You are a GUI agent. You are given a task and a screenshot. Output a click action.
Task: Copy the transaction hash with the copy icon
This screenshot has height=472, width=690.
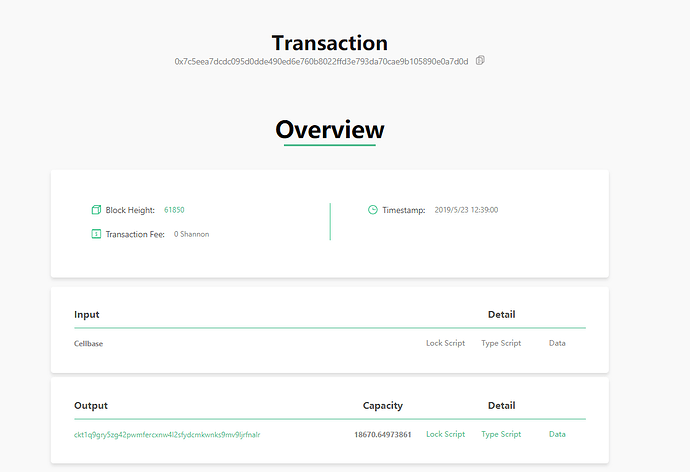pos(480,60)
